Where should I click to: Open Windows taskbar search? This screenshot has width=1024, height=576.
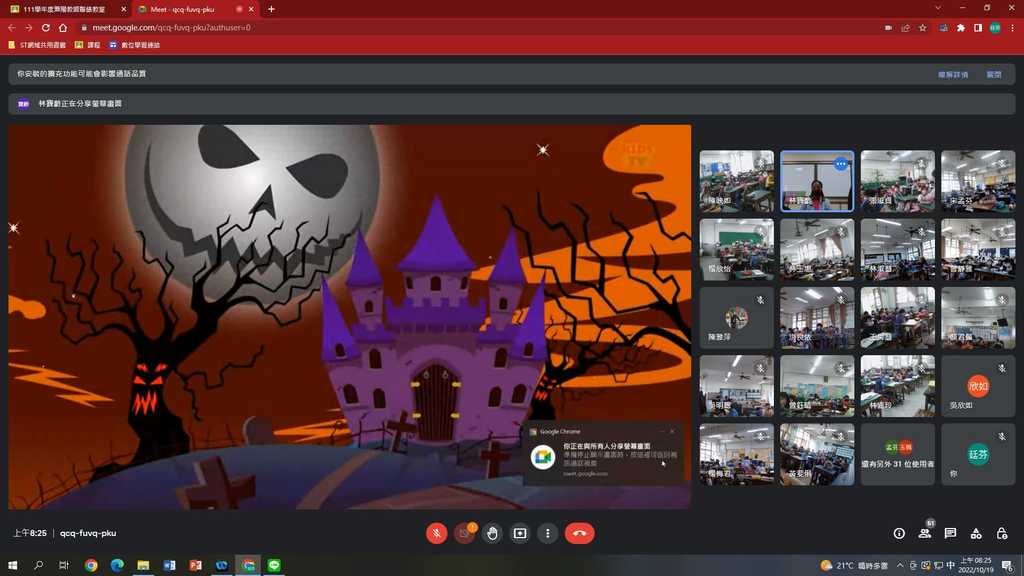39,566
